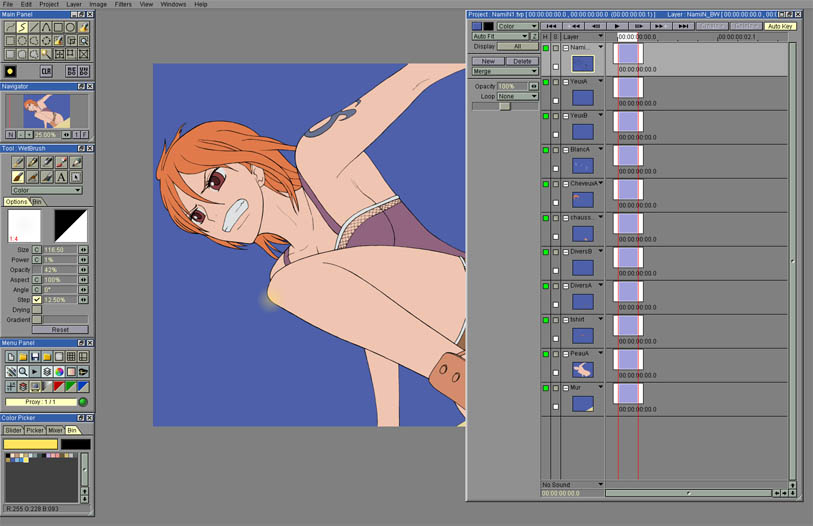
Task: Hide the Mur layer
Action: tap(545, 388)
